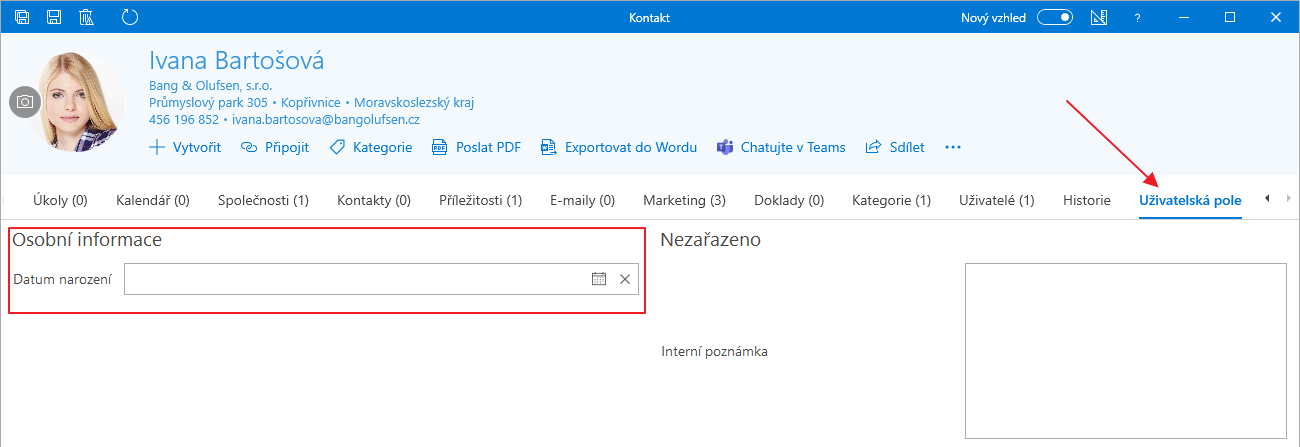Switch to the E-maily (0) tab
Viewport: 1300px width, 447px height.
(x=582, y=200)
